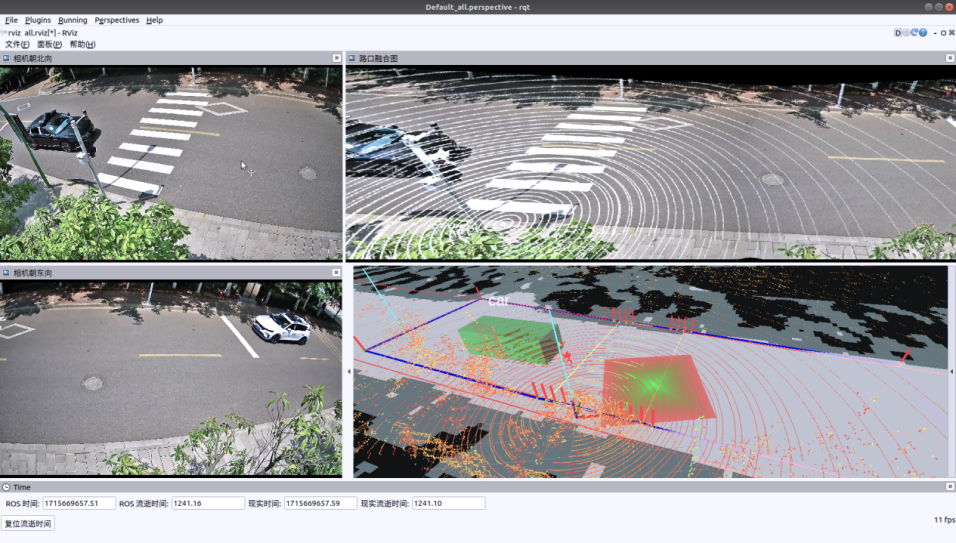Click the rqt dock 'D' icon
Image resolution: width=956 pixels, height=543 pixels.
[x=898, y=33]
